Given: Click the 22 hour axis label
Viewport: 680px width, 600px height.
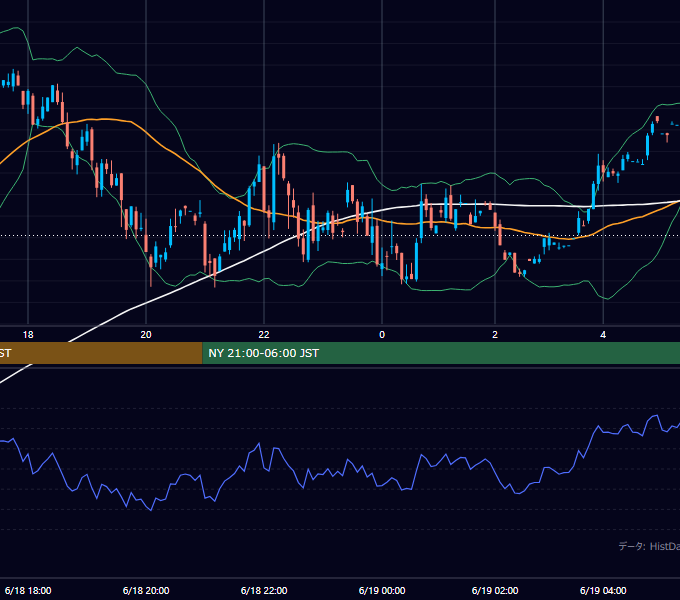Looking at the screenshot, I should point(264,335).
